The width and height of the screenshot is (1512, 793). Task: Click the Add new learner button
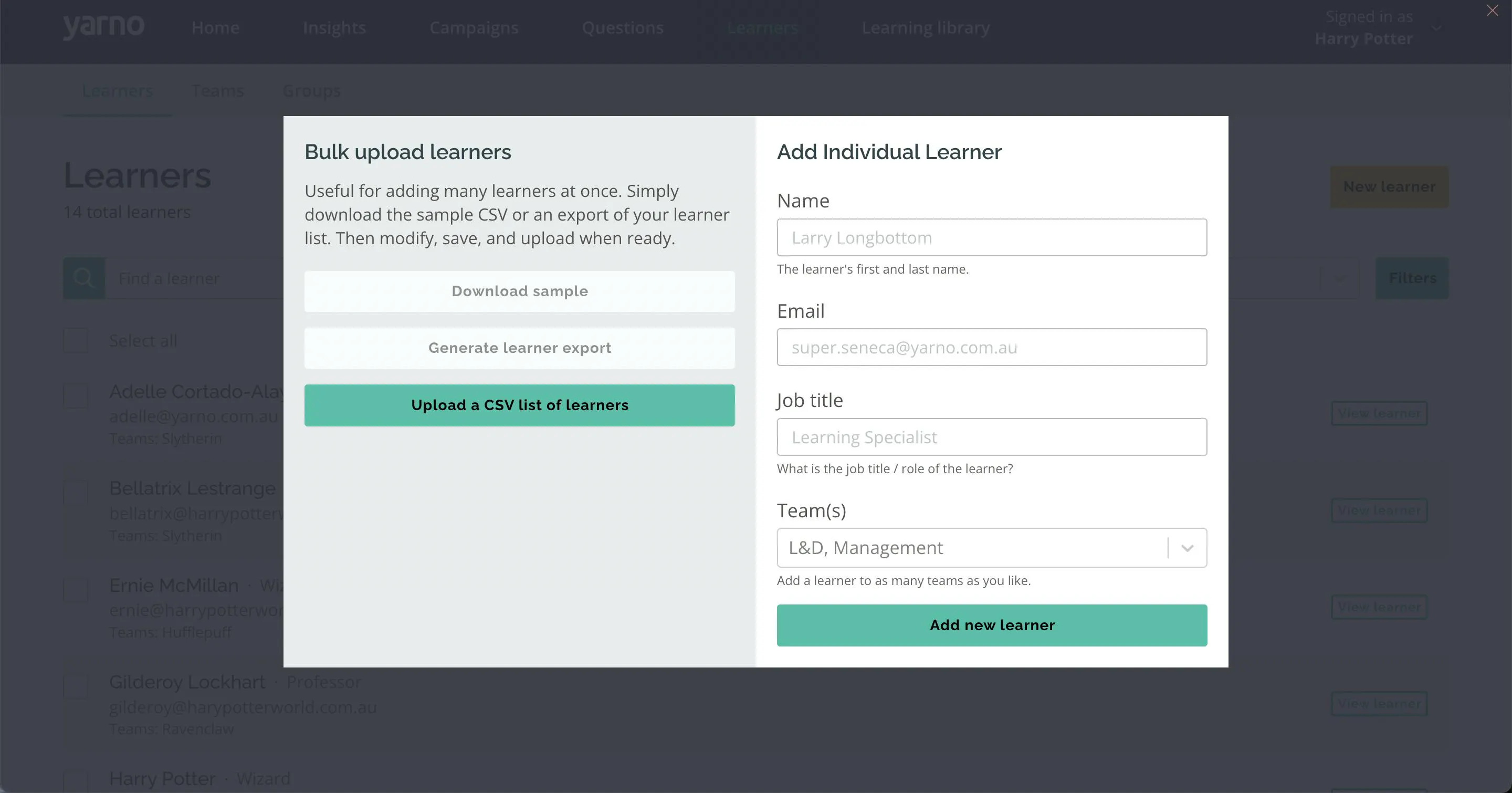point(991,625)
